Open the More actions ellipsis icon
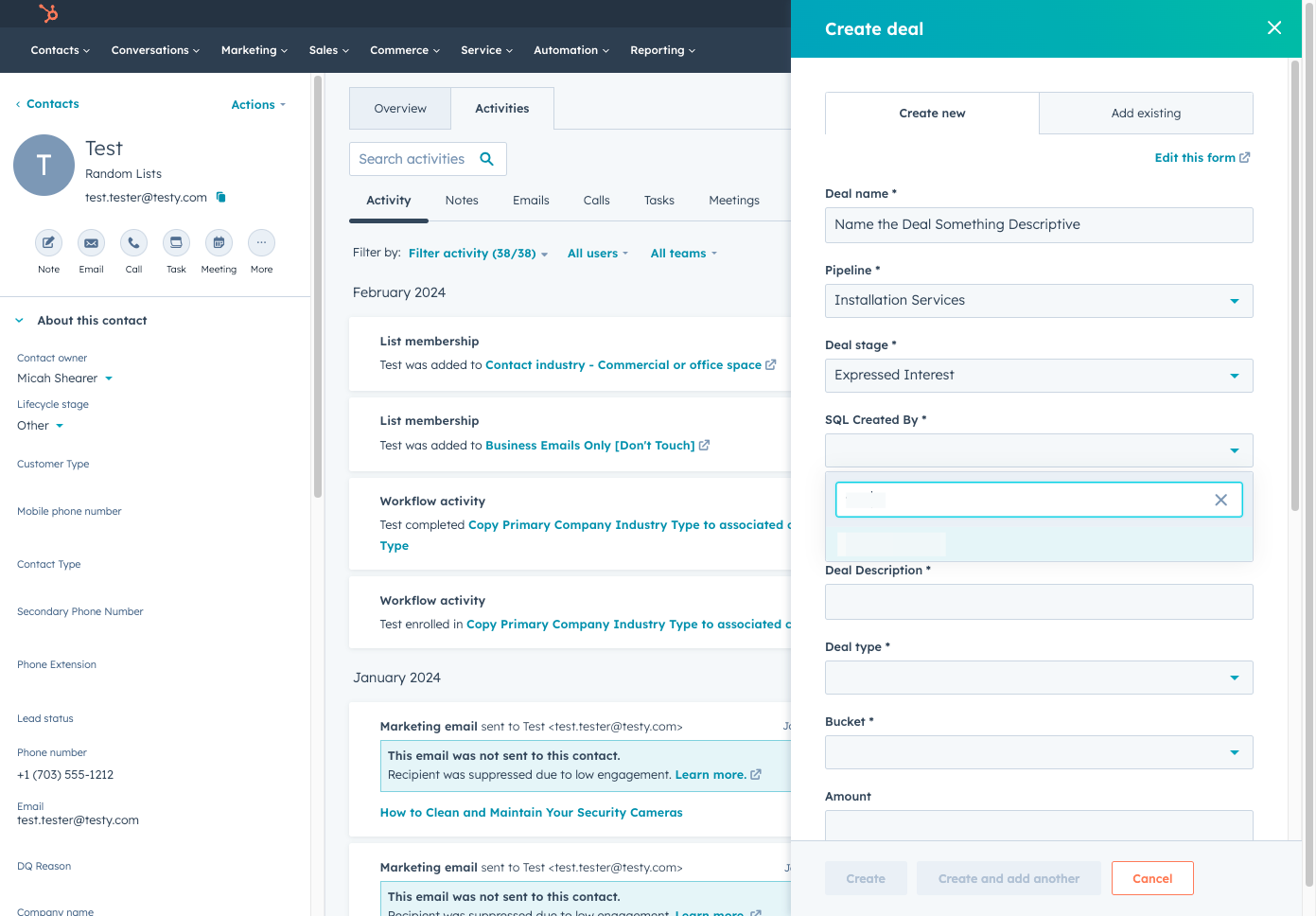The width and height of the screenshot is (1316, 916). click(x=261, y=243)
